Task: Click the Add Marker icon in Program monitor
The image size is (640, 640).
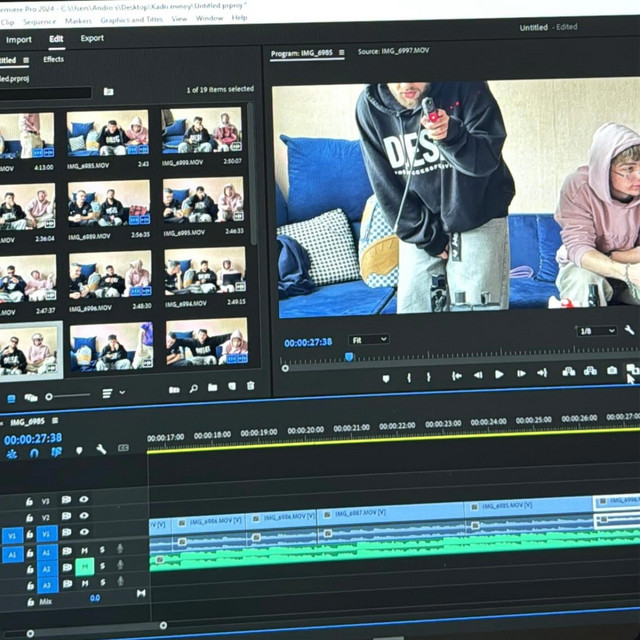Action: (386, 379)
